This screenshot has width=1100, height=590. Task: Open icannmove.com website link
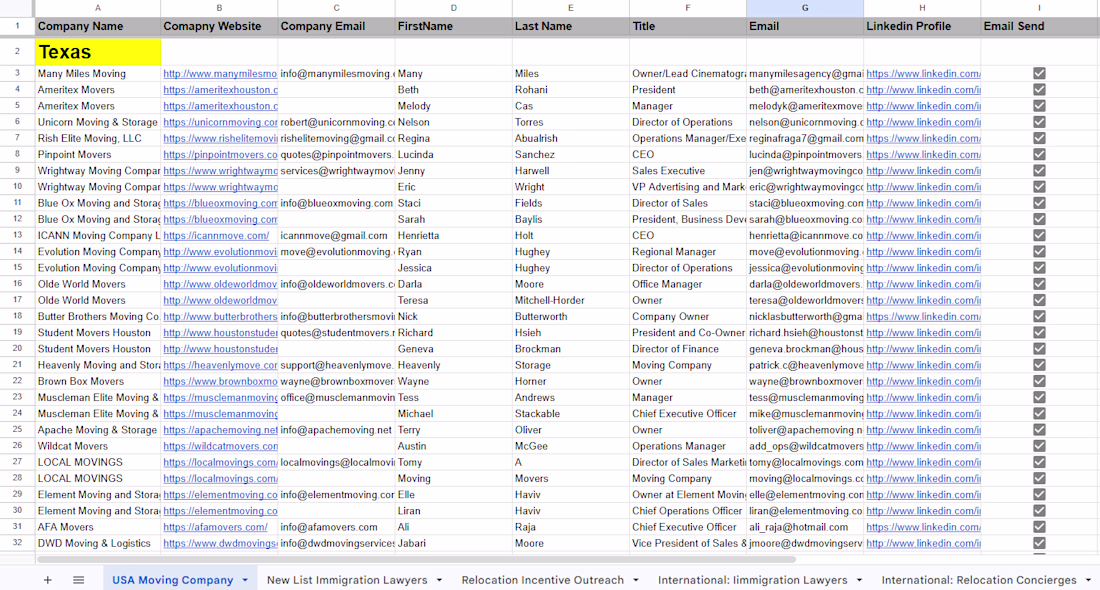coord(216,236)
